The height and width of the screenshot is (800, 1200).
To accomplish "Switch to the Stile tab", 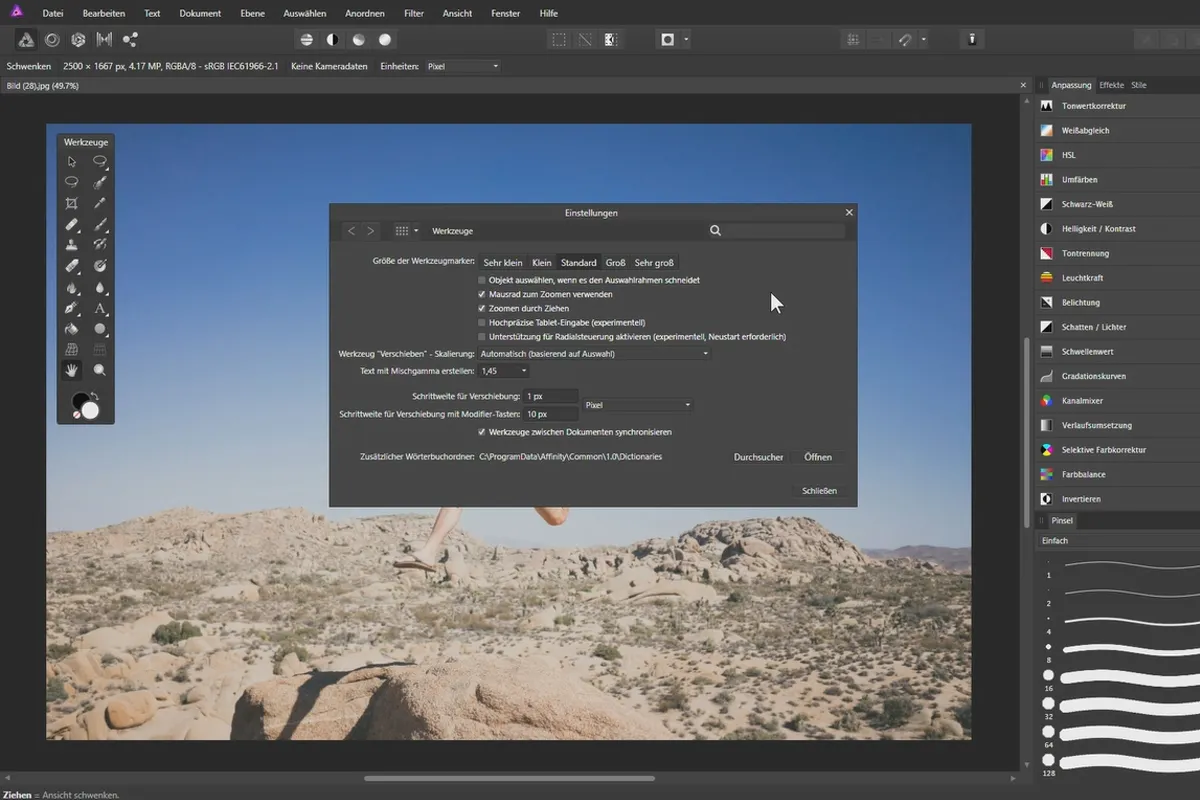I will [x=1139, y=85].
